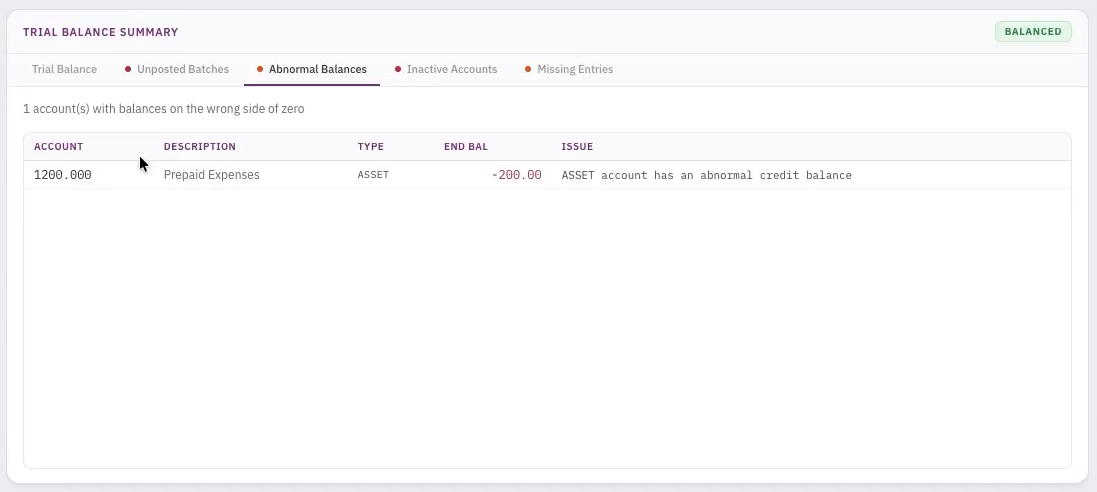1097x492 pixels.
Task: Switch to the Trial Balance tab
Action: coord(64,70)
